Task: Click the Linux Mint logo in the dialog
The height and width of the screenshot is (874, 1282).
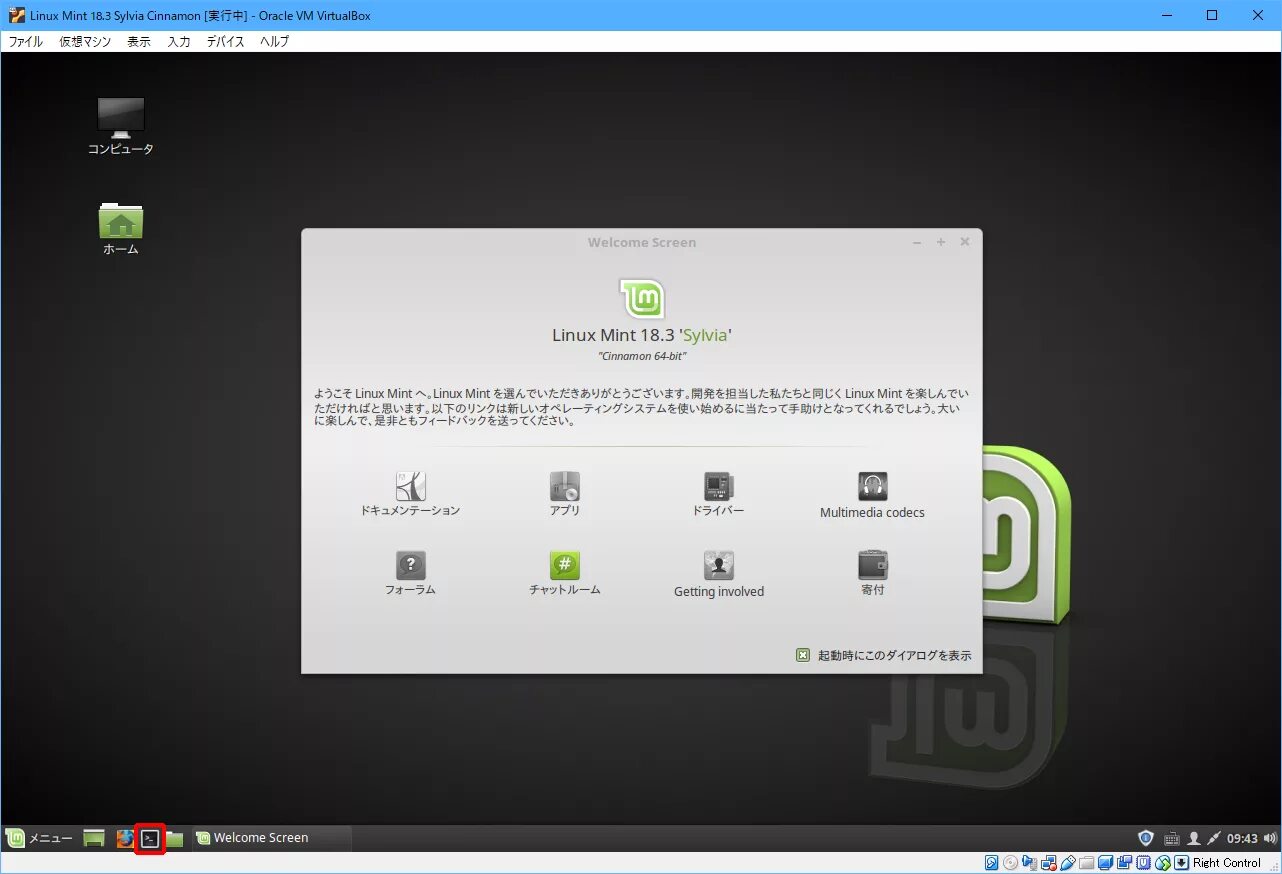Action: point(642,298)
